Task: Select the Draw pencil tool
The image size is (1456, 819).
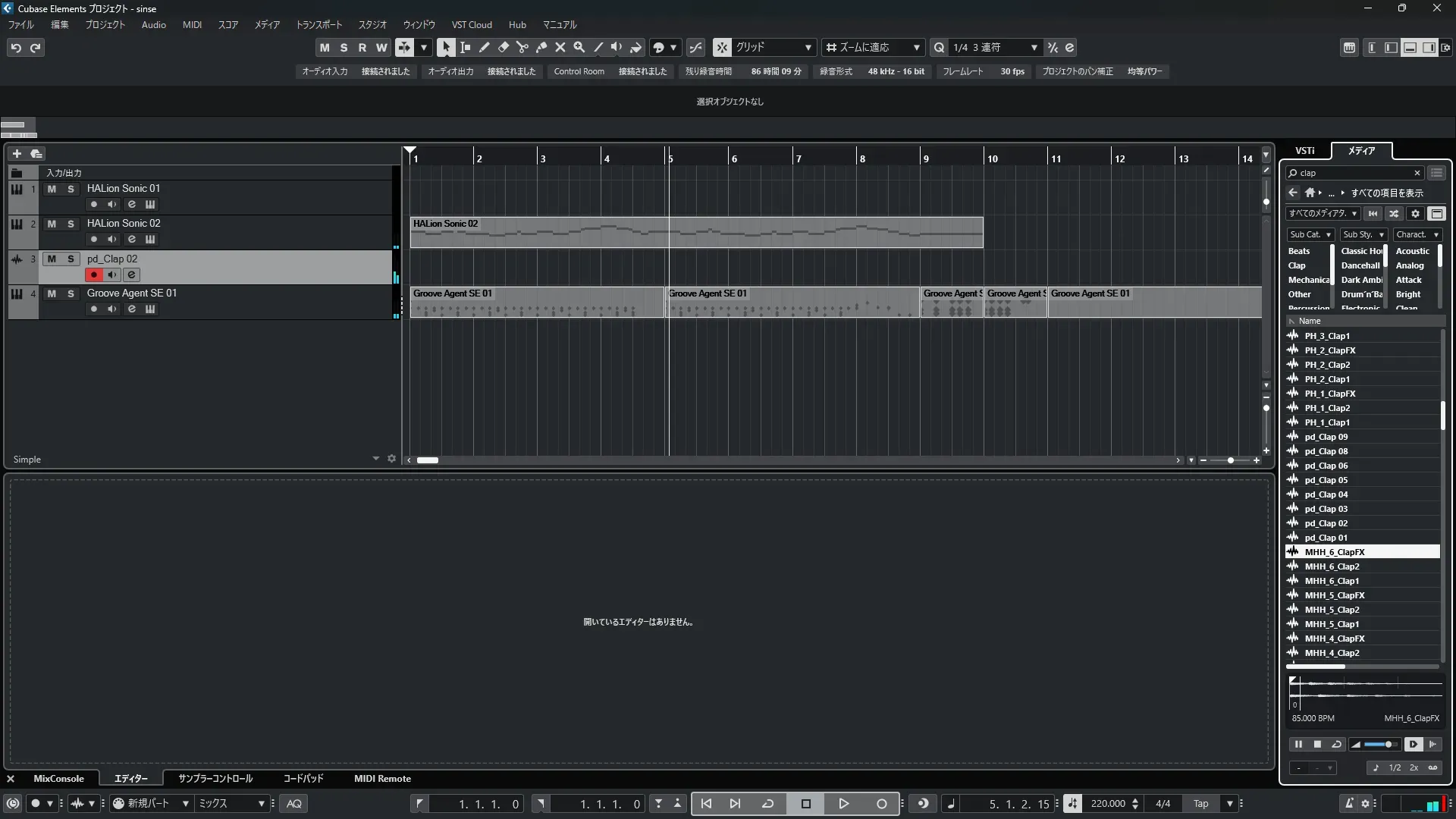Action: point(485,47)
